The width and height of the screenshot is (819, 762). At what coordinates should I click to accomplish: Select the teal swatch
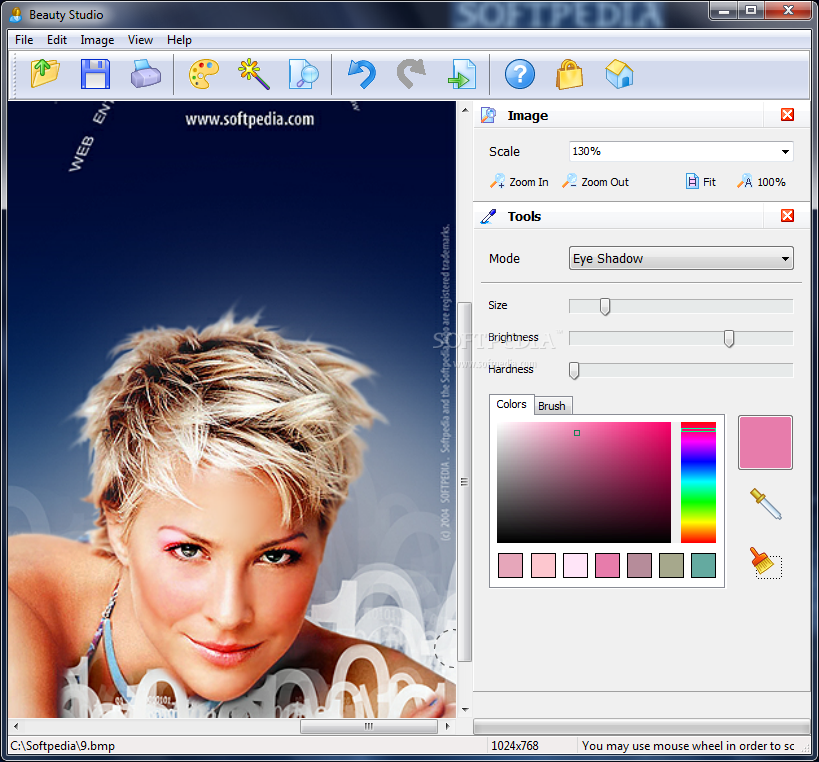703,566
